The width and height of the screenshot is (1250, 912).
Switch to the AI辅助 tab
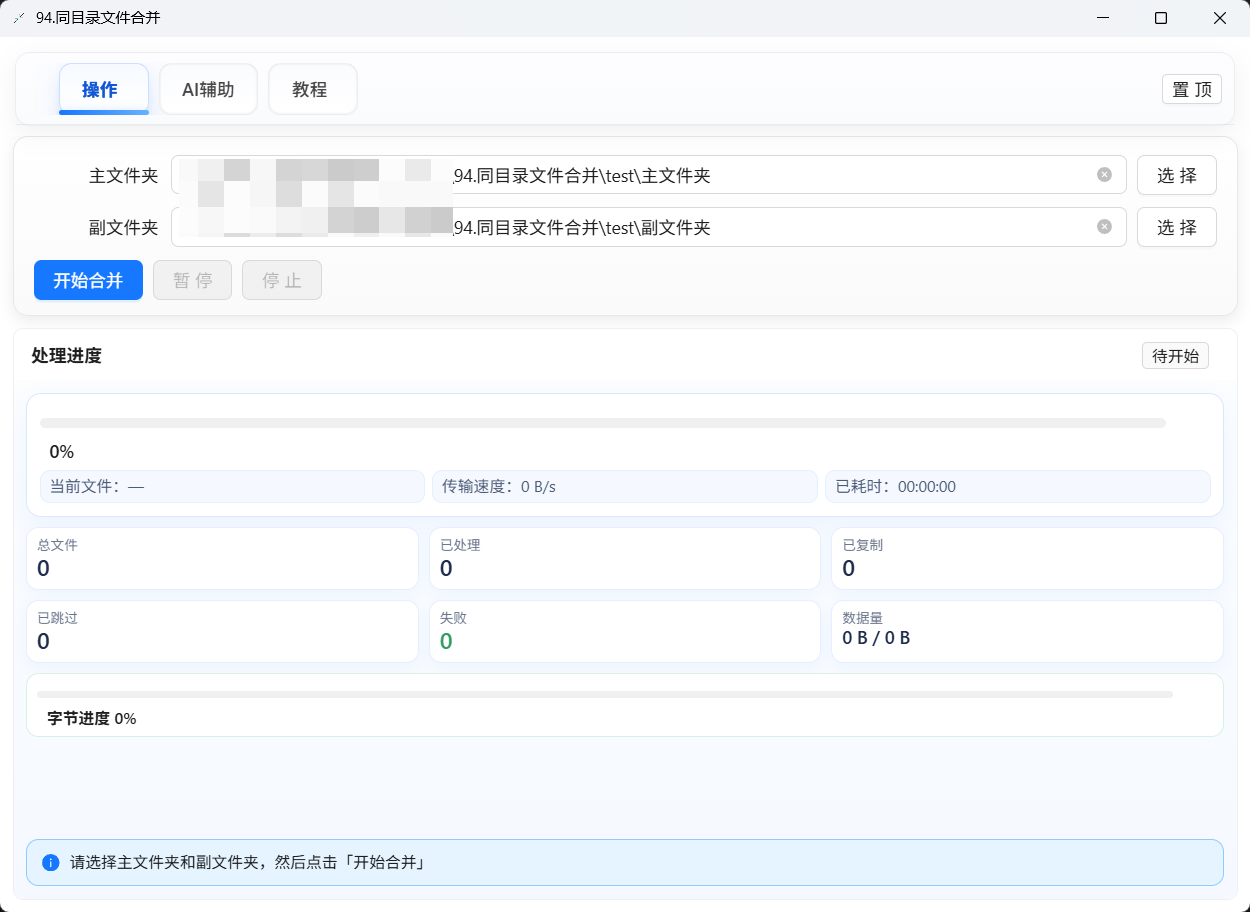tap(208, 90)
